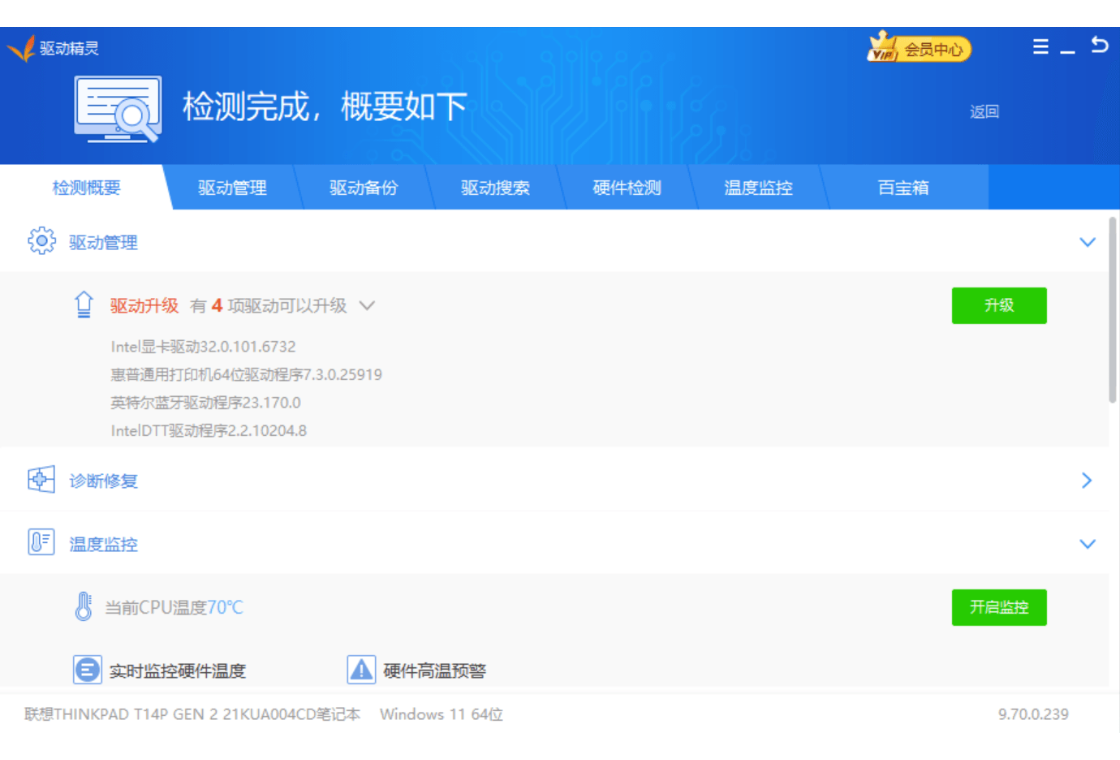The height and width of the screenshot is (760, 1120).
Task: Open the VIP 会员中心 badge
Action: point(919,48)
